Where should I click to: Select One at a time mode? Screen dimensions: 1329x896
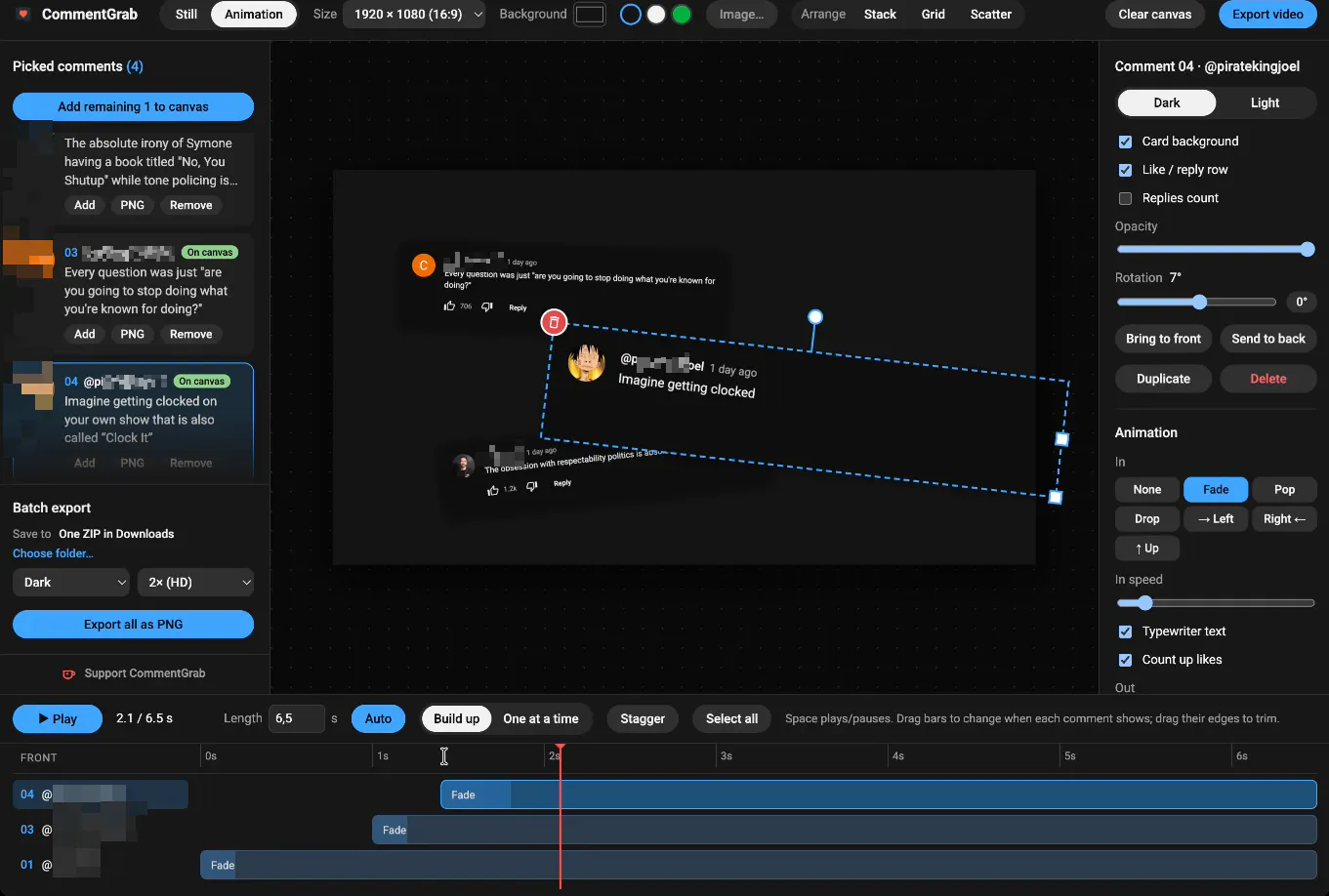pos(541,718)
